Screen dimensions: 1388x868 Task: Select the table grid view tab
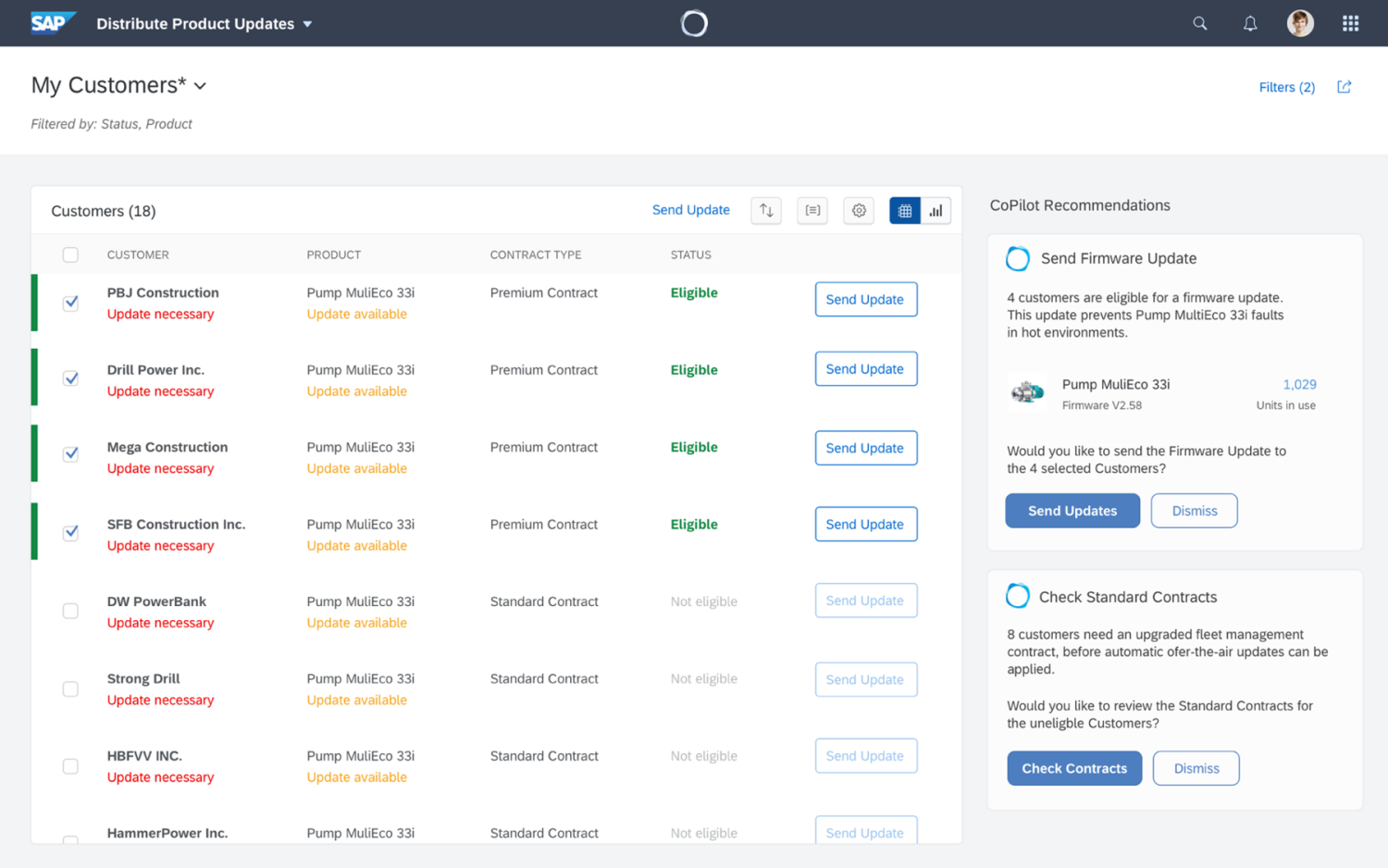click(x=904, y=210)
